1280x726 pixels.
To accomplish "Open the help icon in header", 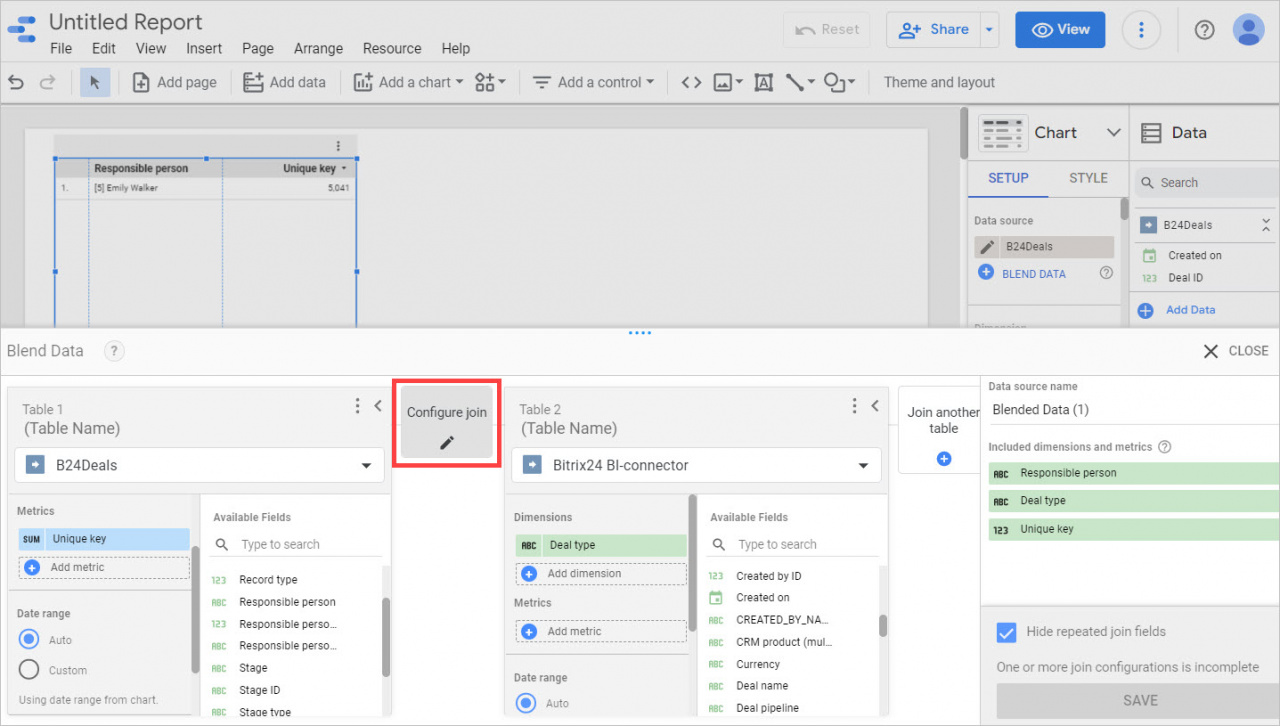I will pyautogui.click(x=1204, y=30).
